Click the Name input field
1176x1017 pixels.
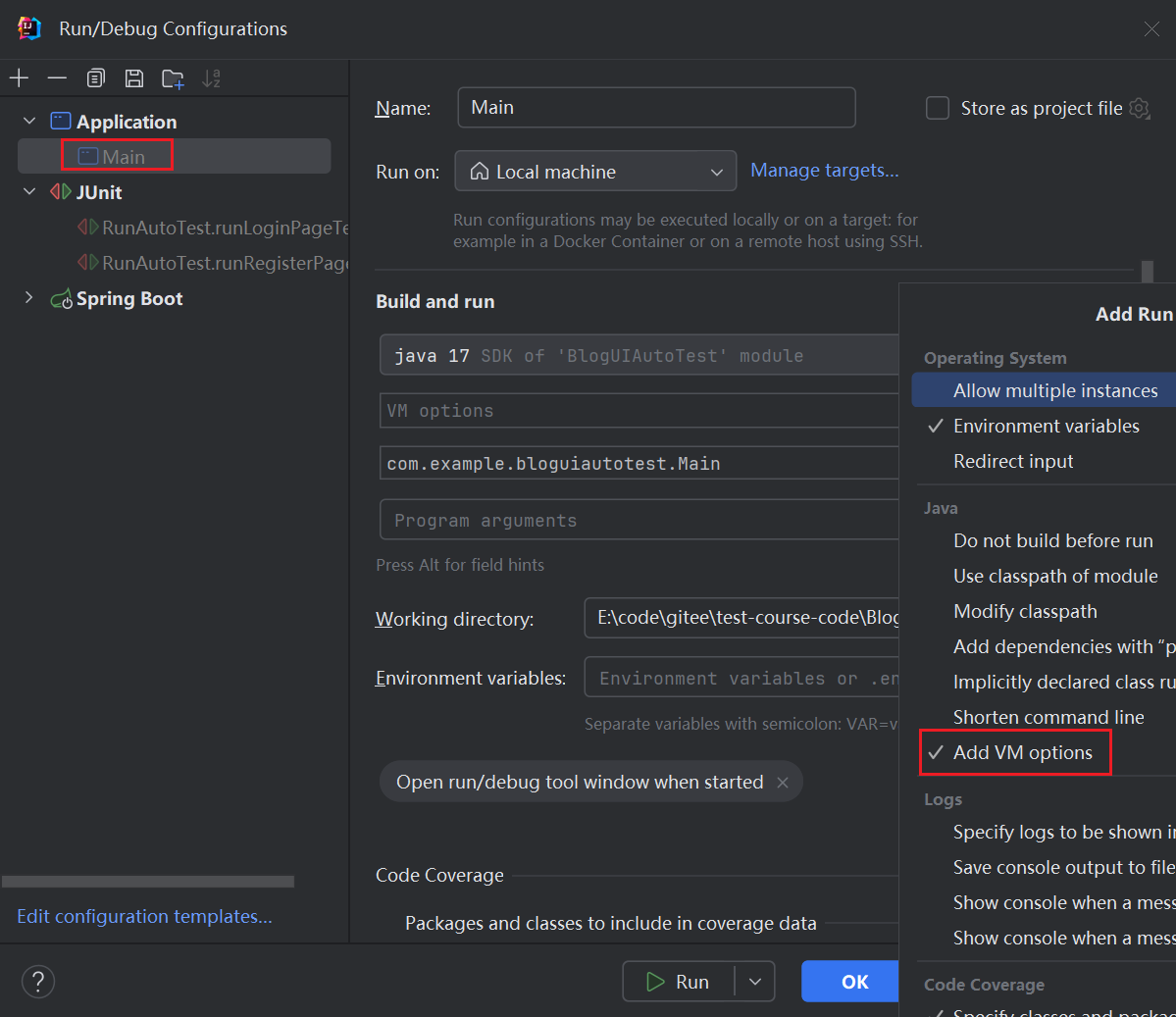656,107
